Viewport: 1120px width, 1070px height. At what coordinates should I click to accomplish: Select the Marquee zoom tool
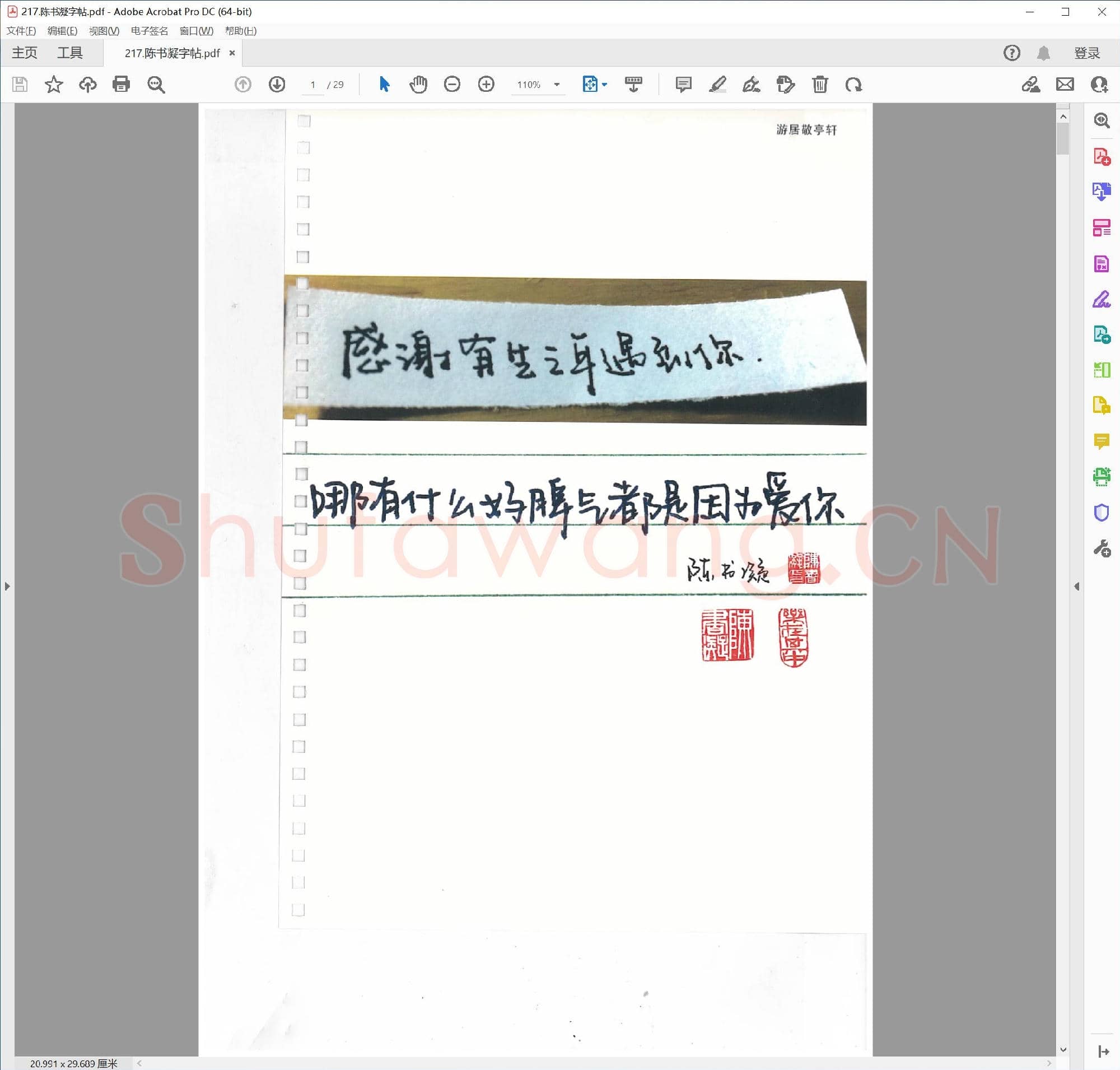click(x=156, y=85)
